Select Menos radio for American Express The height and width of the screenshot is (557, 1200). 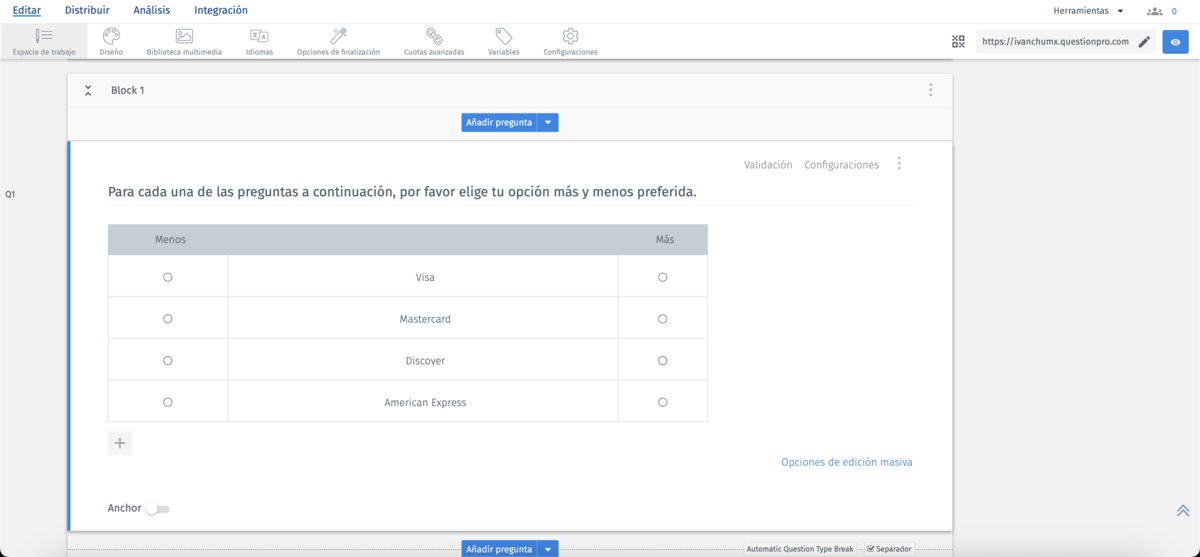[x=168, y=403]
